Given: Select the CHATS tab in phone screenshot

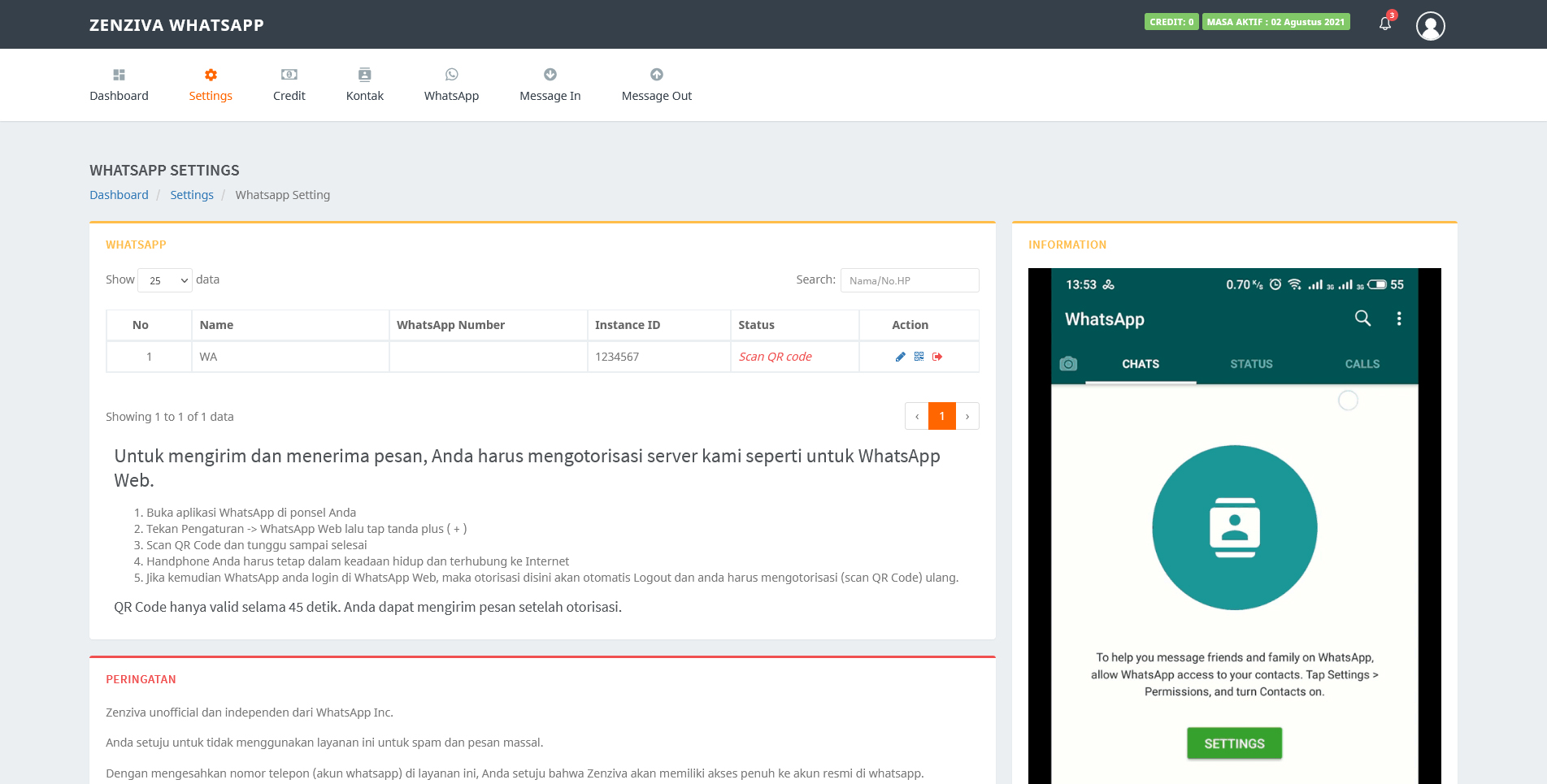Looking at the screenshot, I should [1141, 364].
